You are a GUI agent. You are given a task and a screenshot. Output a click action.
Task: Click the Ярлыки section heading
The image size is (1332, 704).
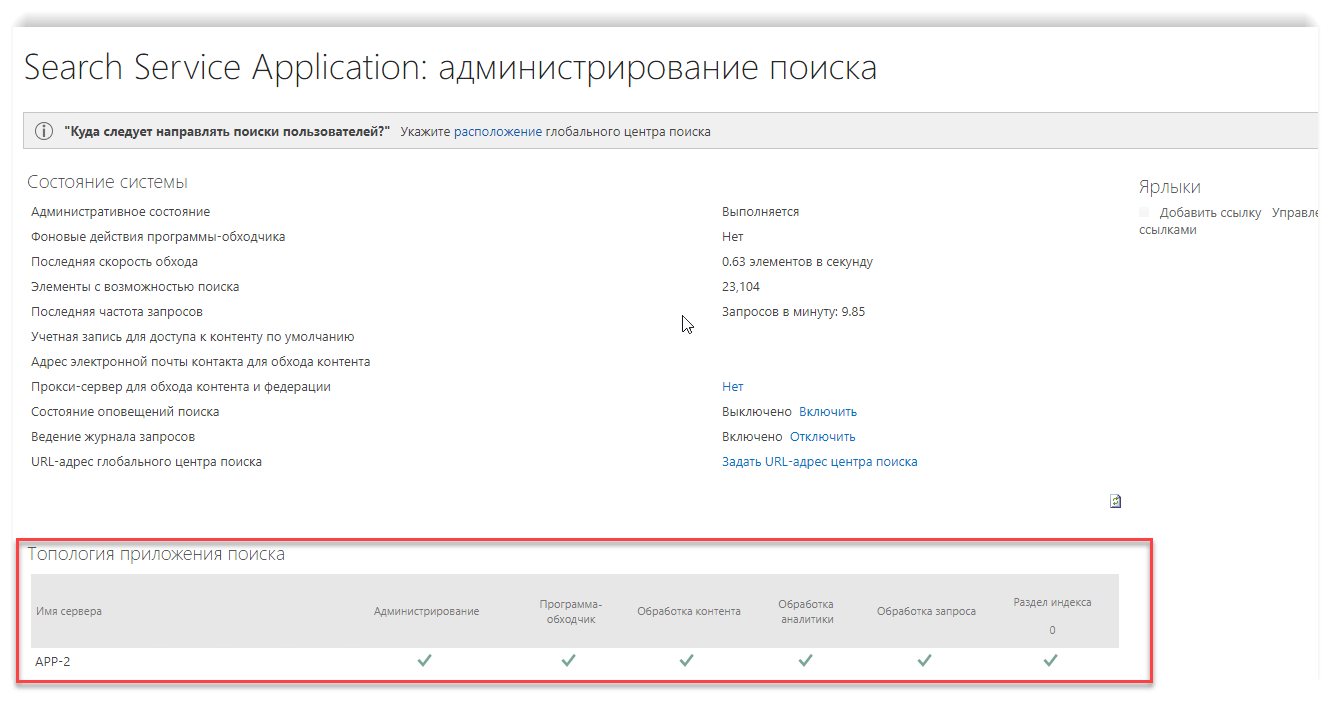(x=1169, y=187)
